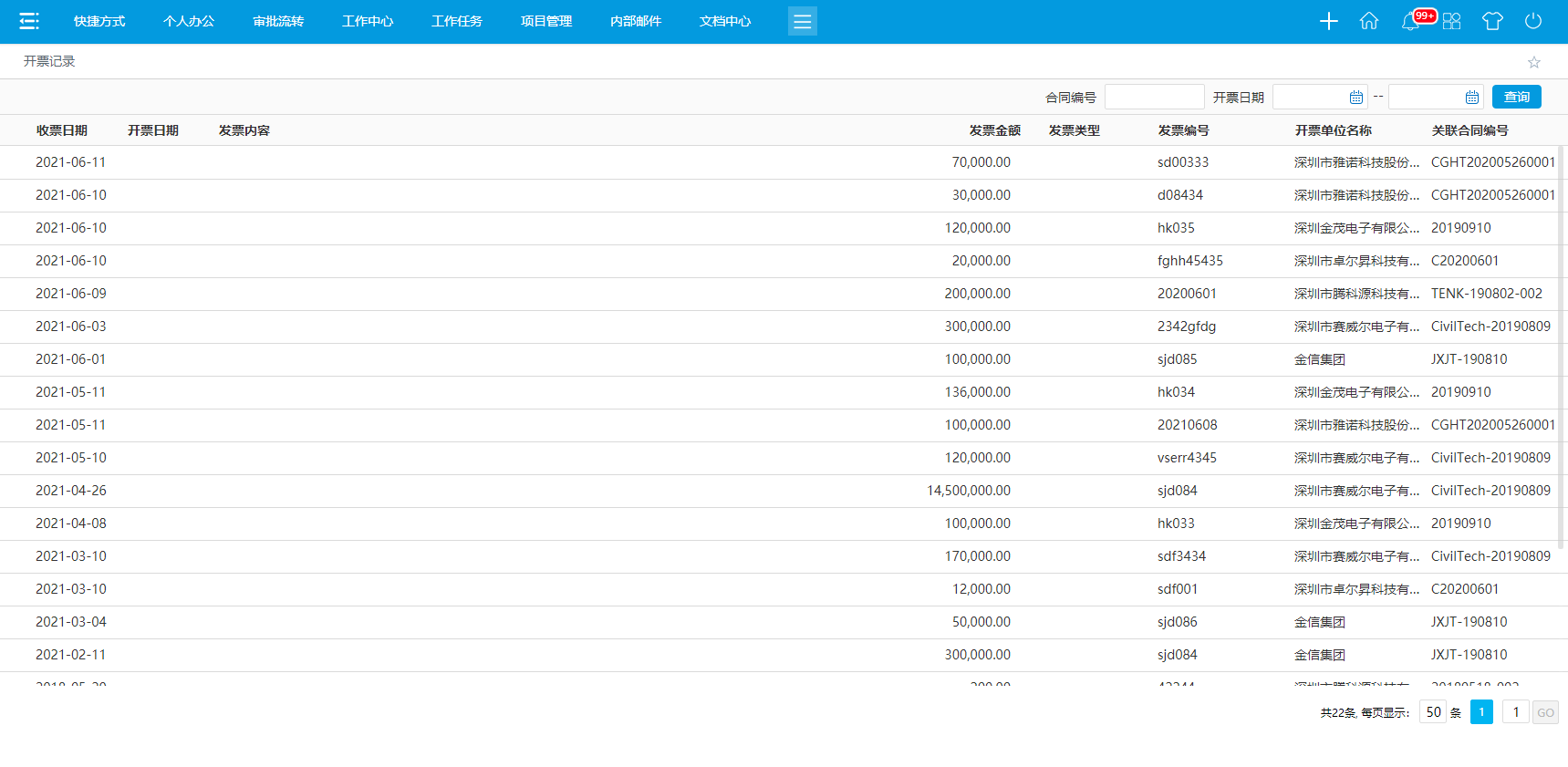Click the power logout icon
The width and height of the screenshot is (1568, 767).
click(1533, 21)
